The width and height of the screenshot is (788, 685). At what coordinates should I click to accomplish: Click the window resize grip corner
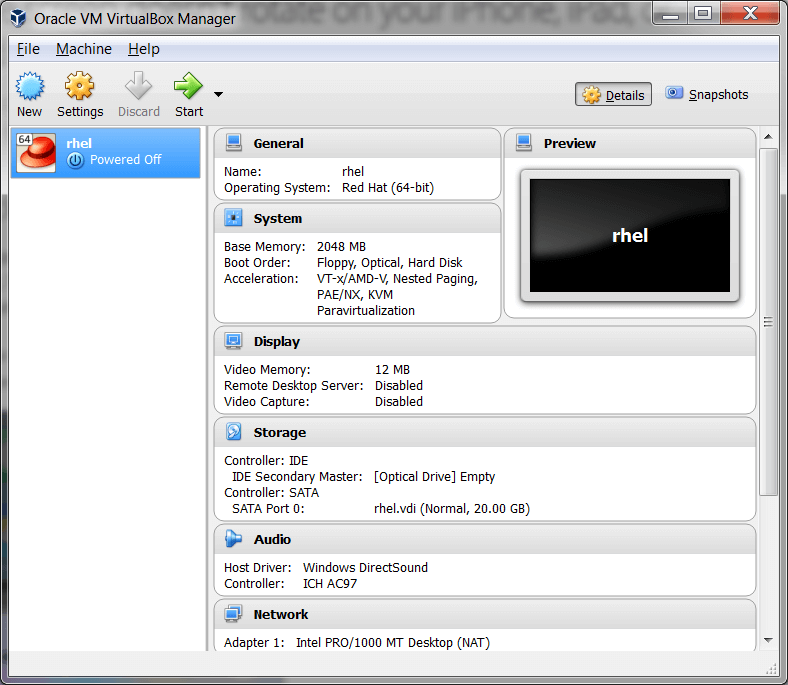point(771,668)
